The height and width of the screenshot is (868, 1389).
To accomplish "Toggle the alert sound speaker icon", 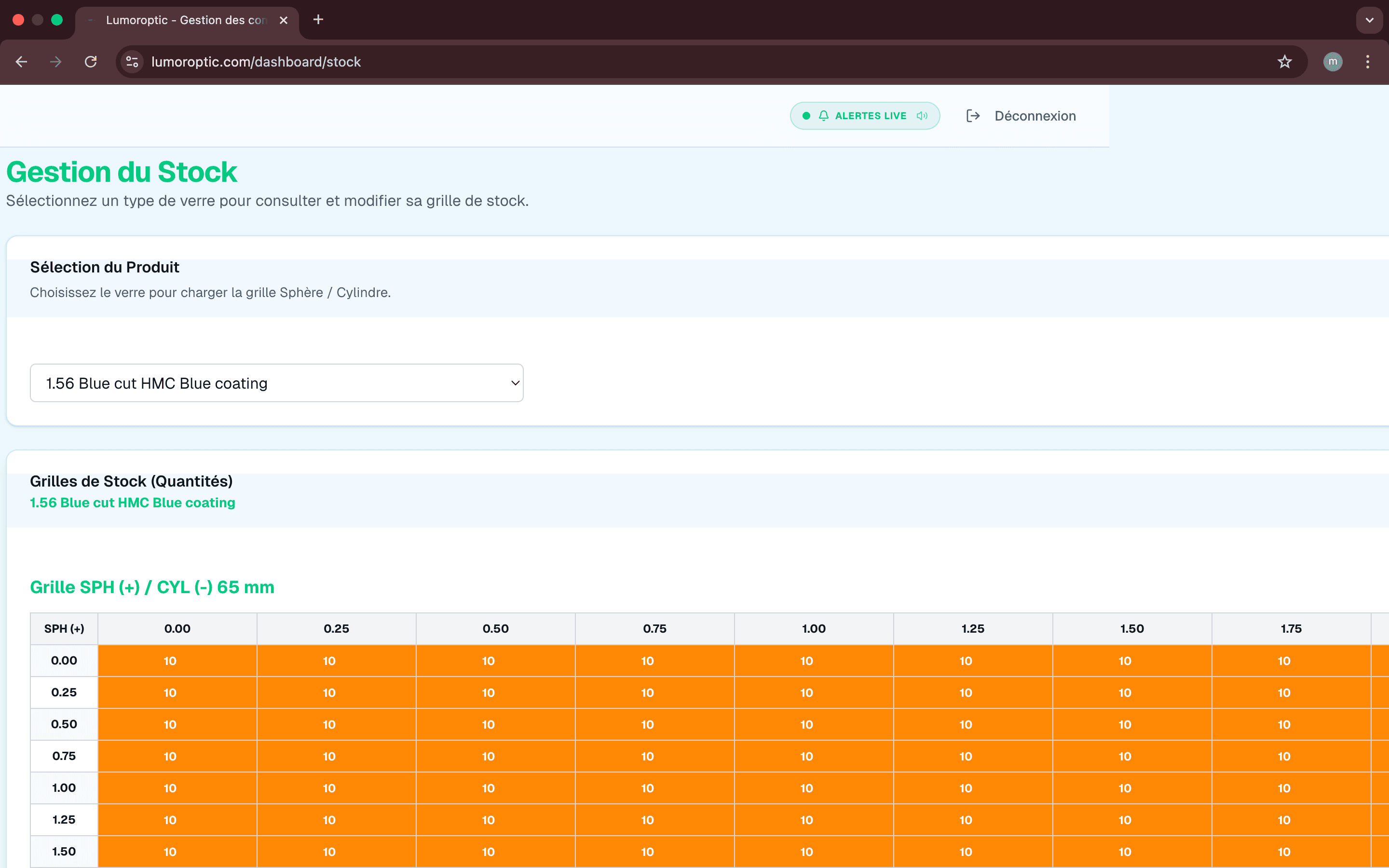I will tap(922, 115).
